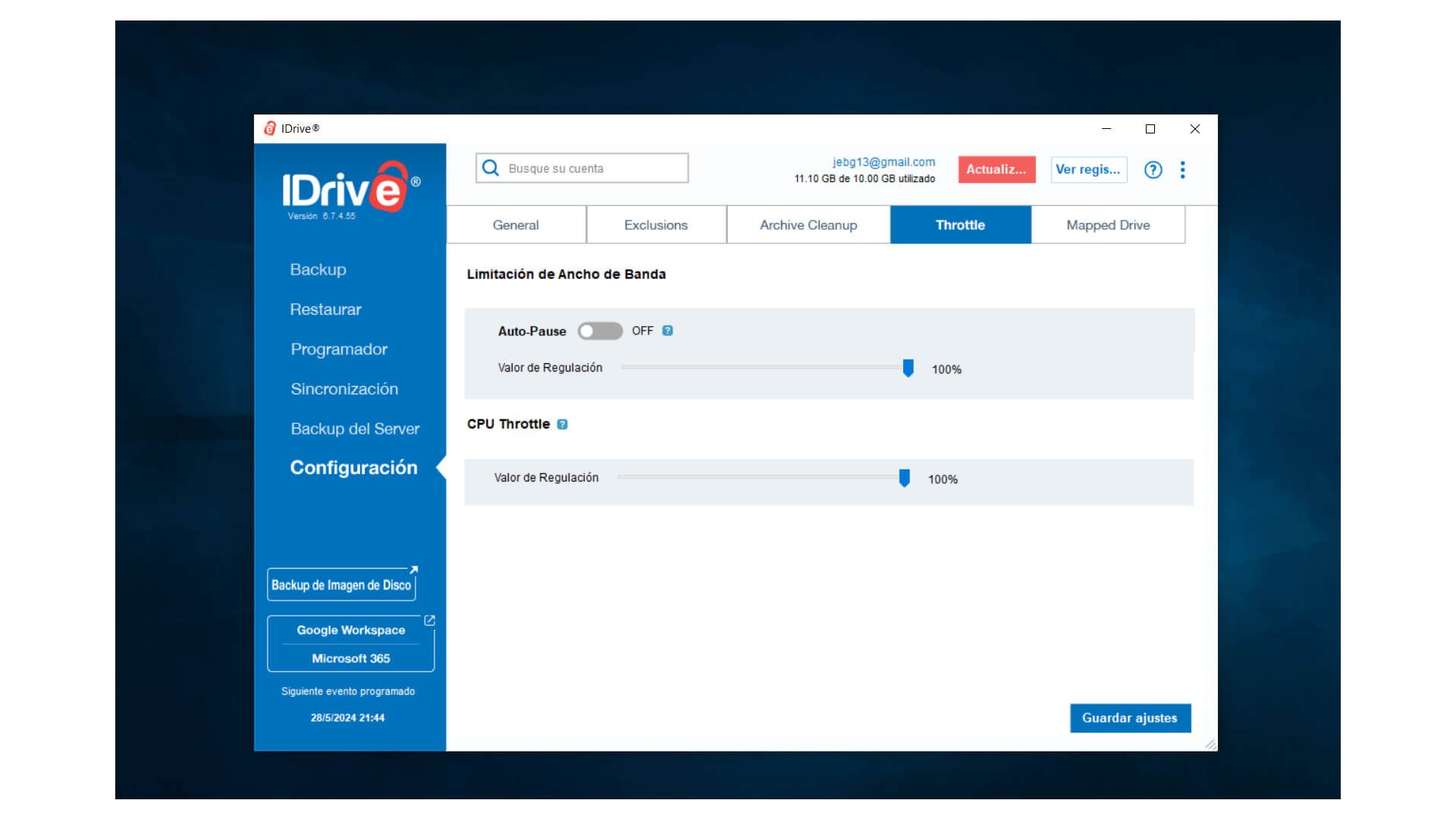Viewport: 1456px width, 819px height.
Task: Click the Ver regis... link
Action: [1088, 169]
